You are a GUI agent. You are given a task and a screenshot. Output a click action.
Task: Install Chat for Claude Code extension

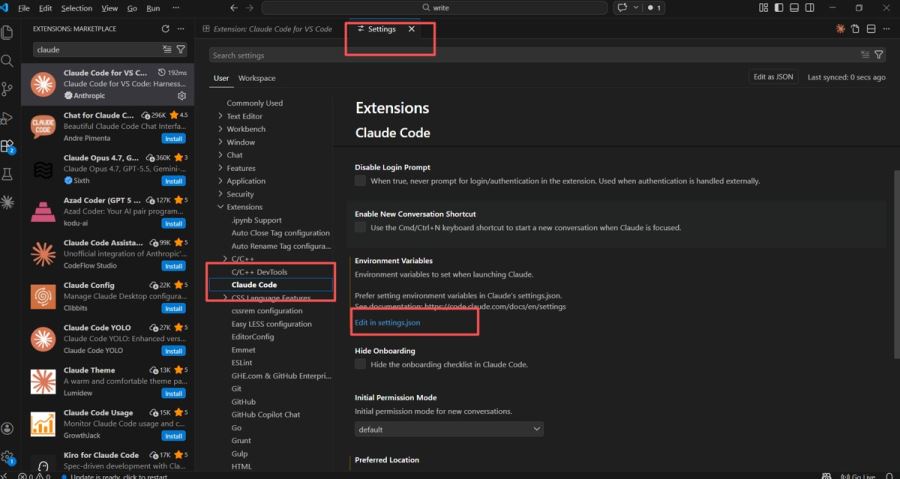click(173, 139)
